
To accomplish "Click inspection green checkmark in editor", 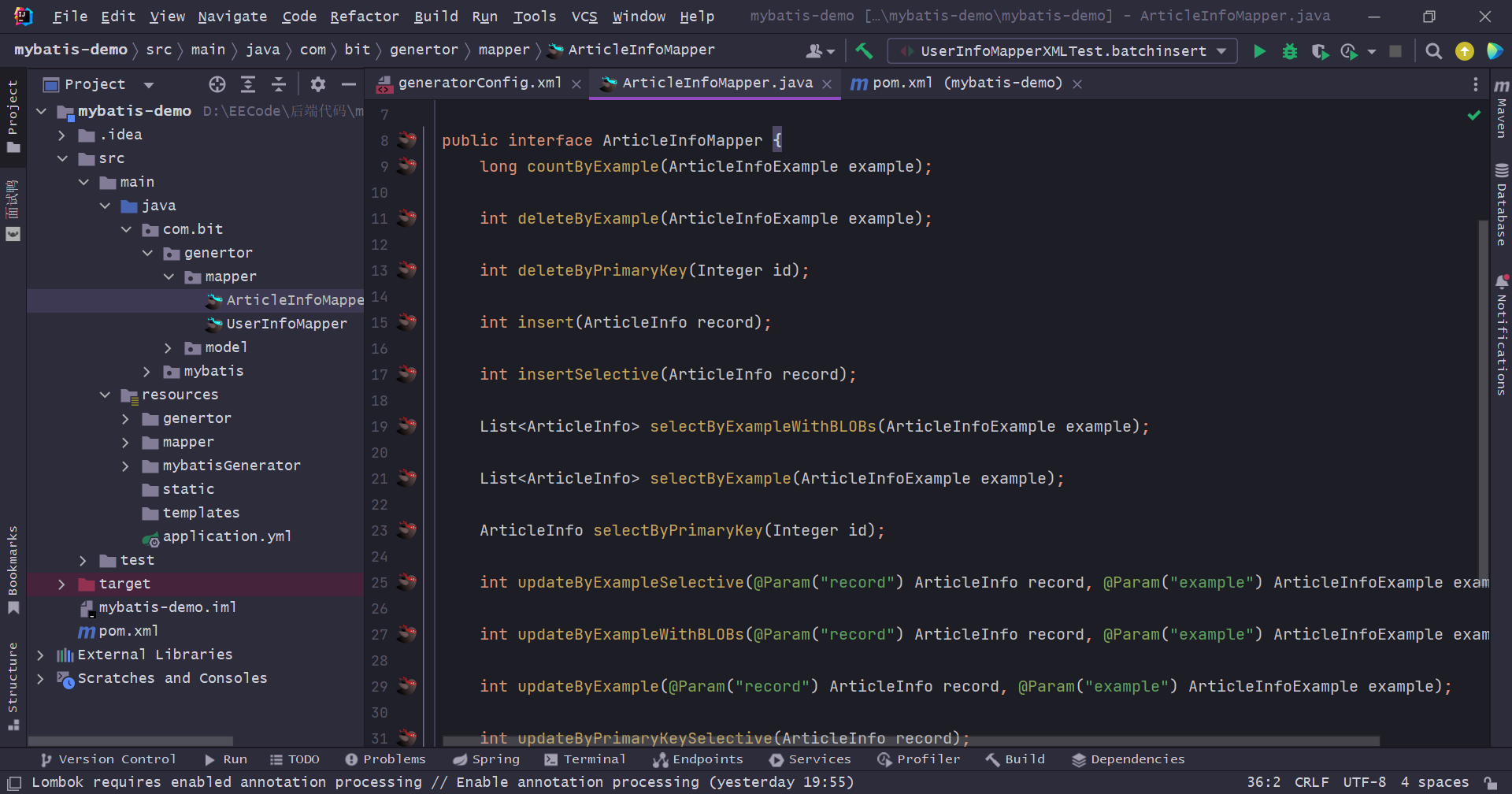I will (1474, 116).
